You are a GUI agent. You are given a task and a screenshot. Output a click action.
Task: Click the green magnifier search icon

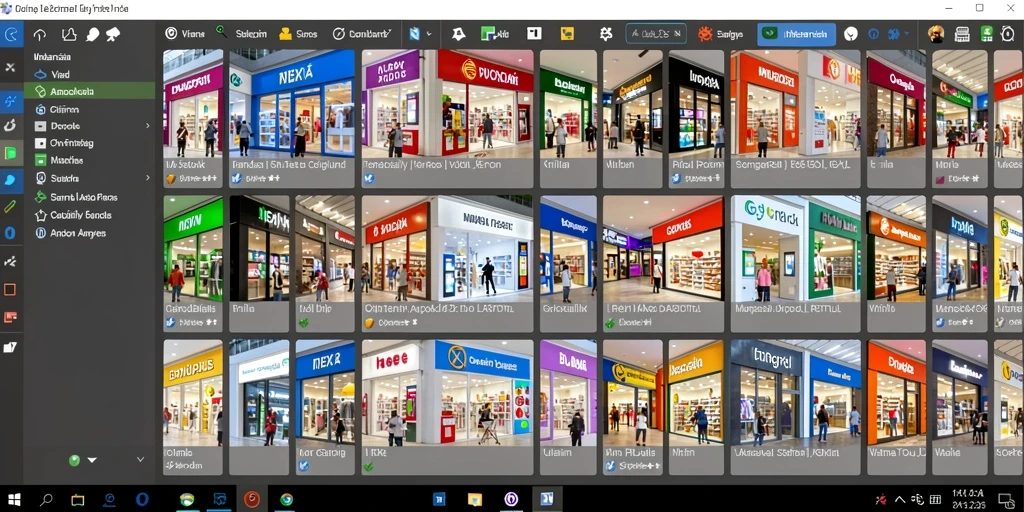[x=221, y=32]
